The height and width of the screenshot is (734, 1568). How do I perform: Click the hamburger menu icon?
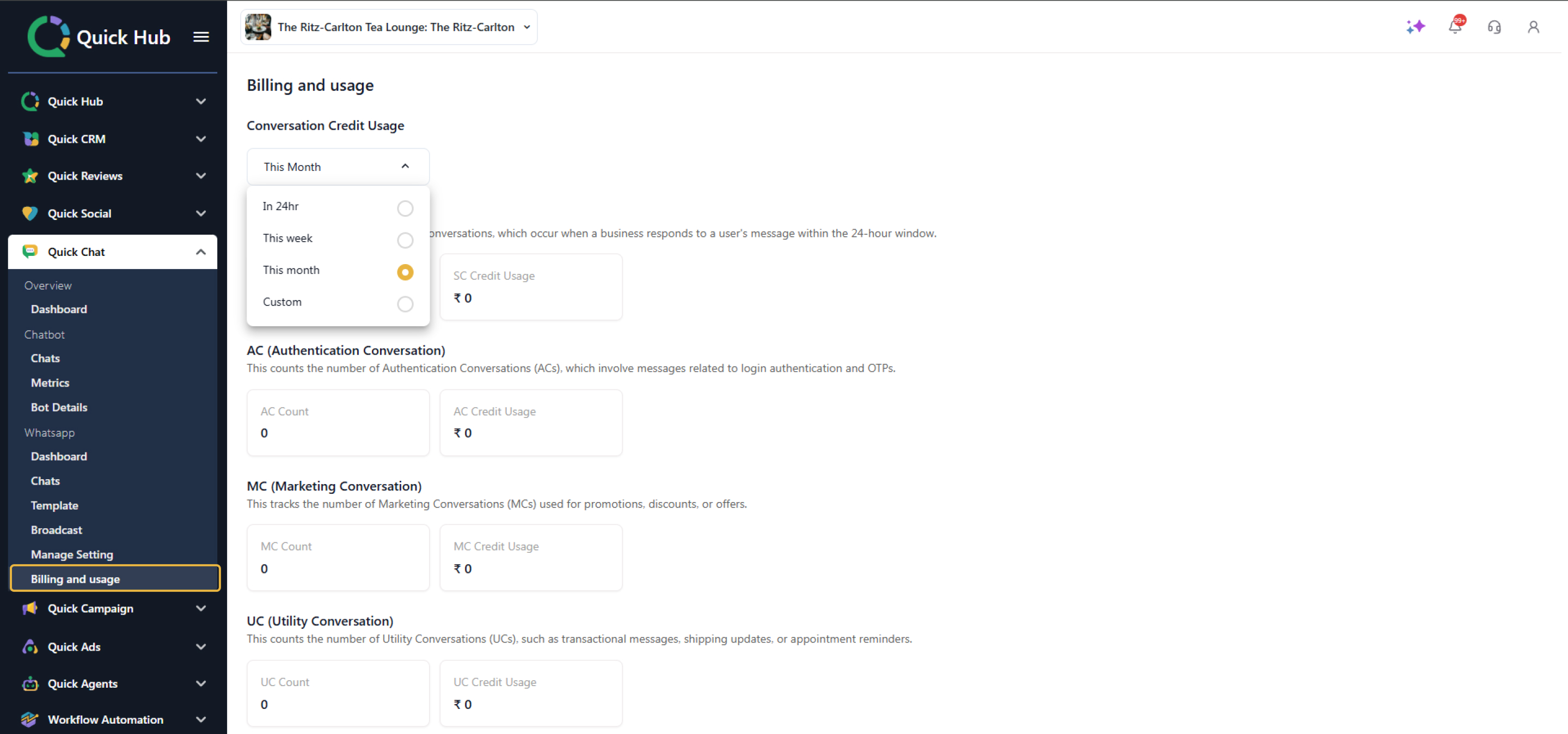tap(201, 37)
